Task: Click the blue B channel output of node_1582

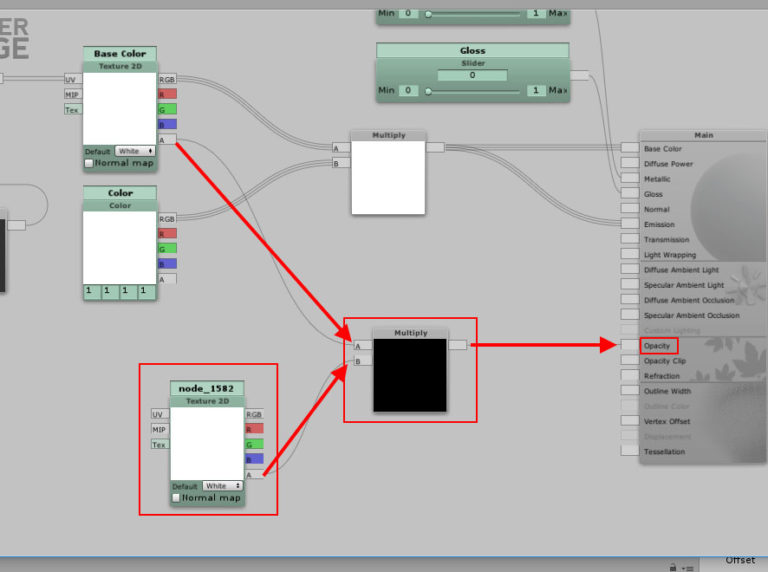Action: (x=255, y=459)
